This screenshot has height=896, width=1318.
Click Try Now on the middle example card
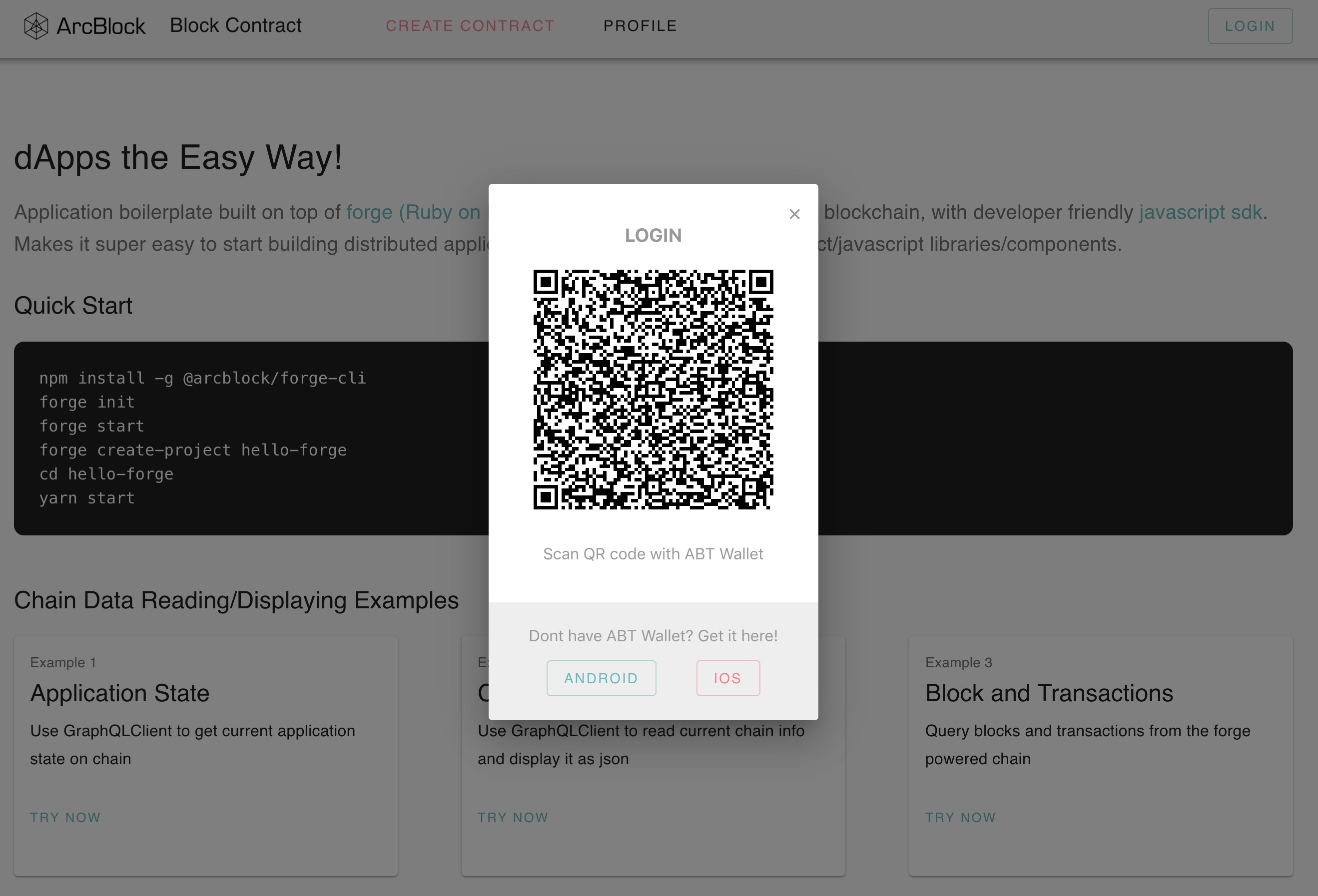pos(513,817)
